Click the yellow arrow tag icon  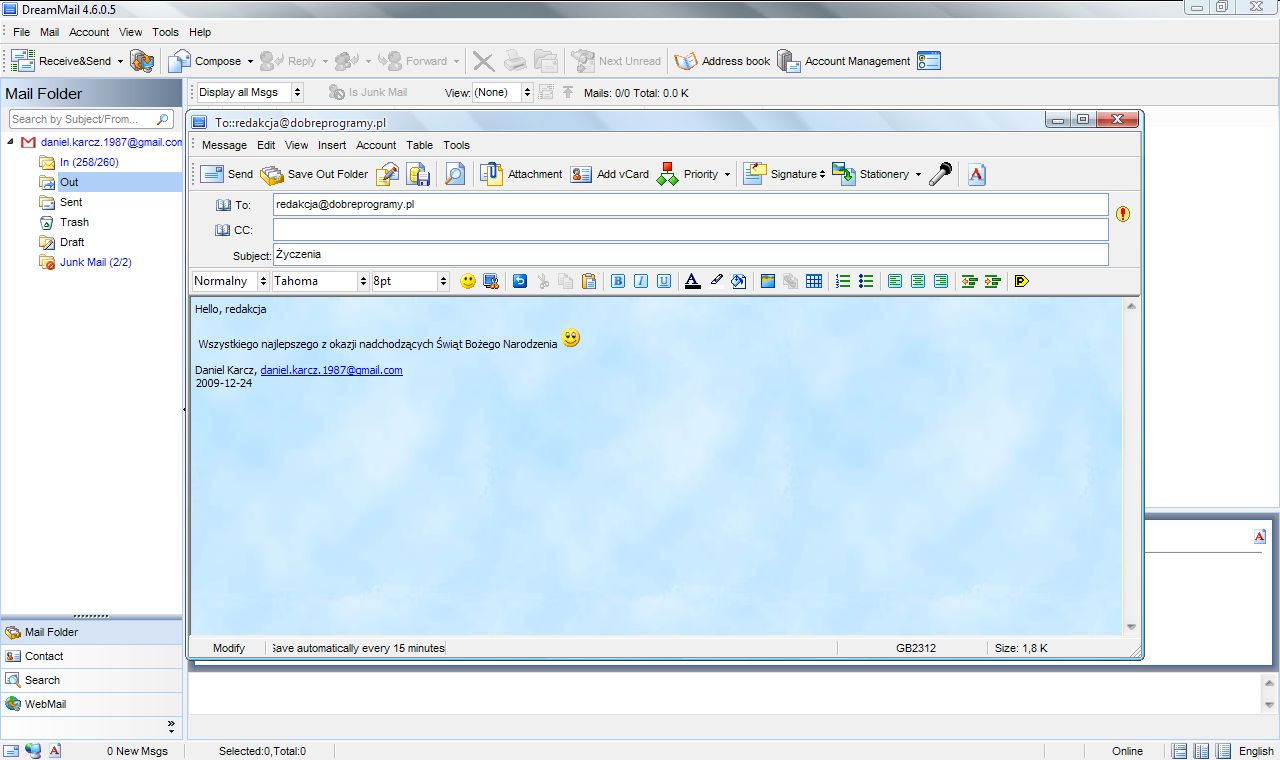pos(1021,281)
